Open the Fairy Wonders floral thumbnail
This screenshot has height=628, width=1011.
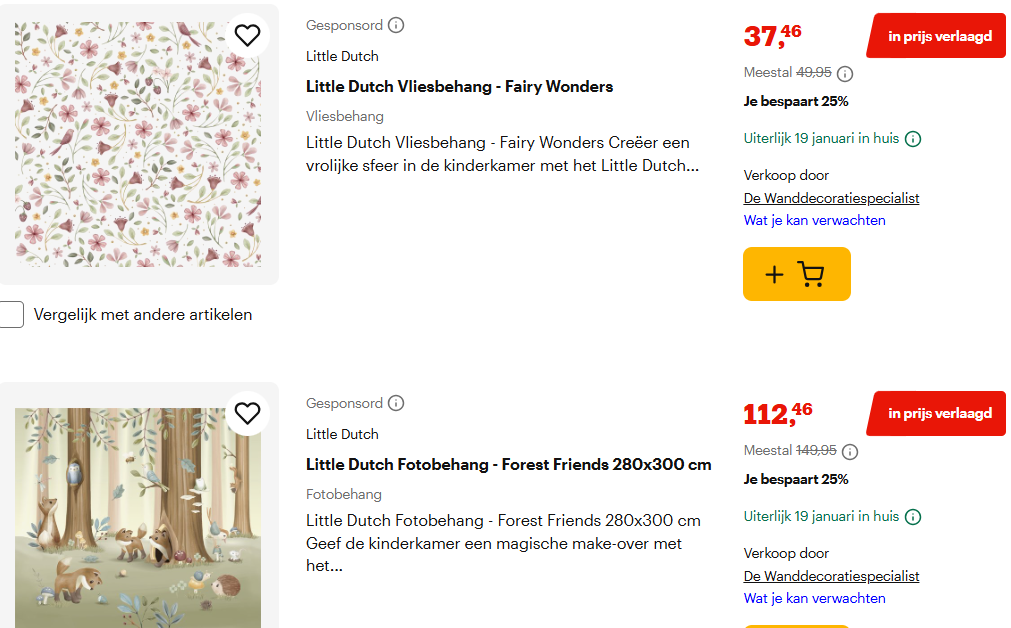click(x=138, y=145)
